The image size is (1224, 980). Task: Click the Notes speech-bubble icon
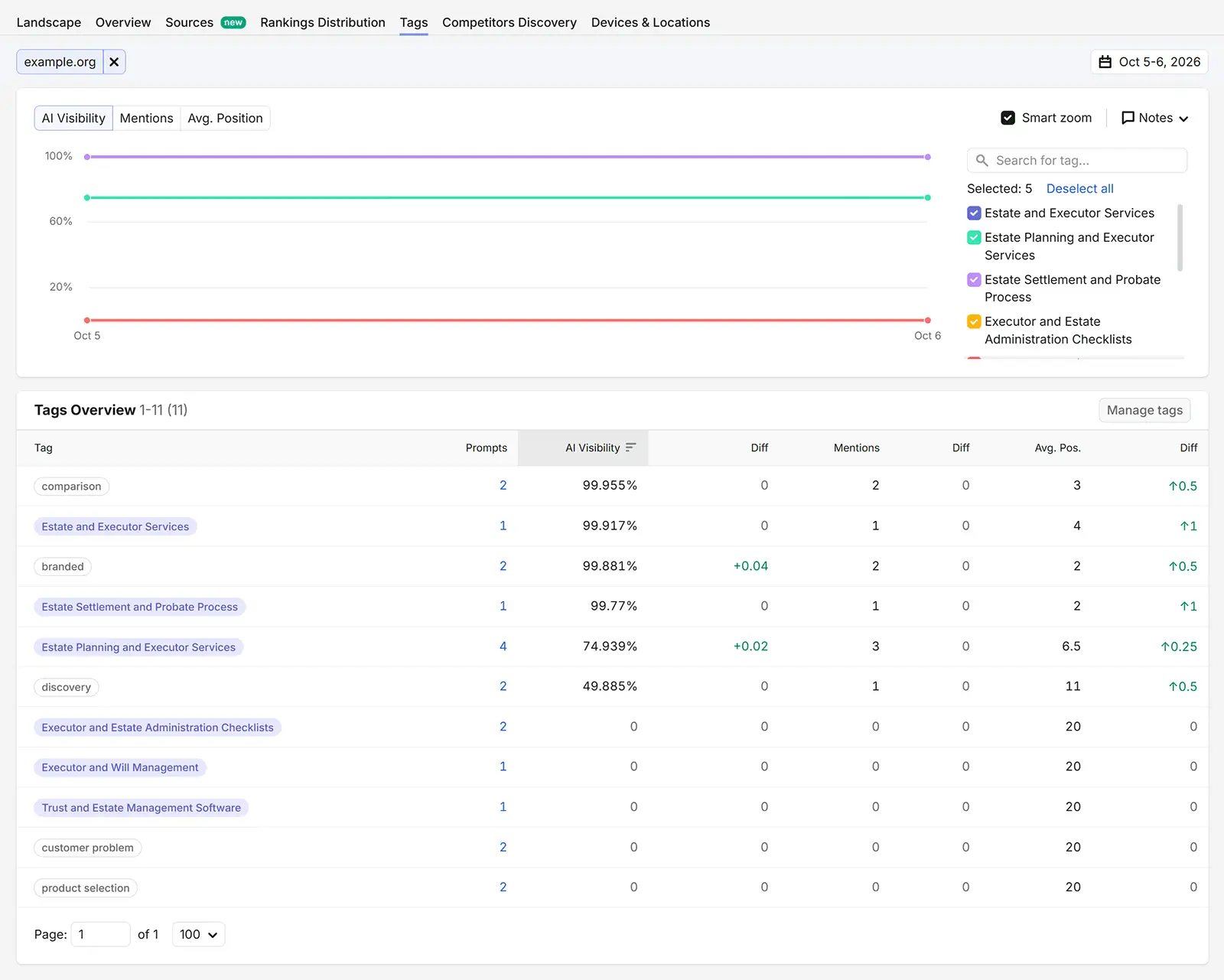1128,118
